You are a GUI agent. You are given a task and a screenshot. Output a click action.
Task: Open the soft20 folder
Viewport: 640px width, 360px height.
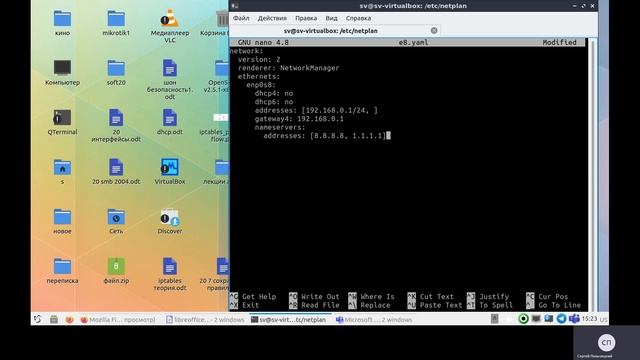click(x=116, y=68)
